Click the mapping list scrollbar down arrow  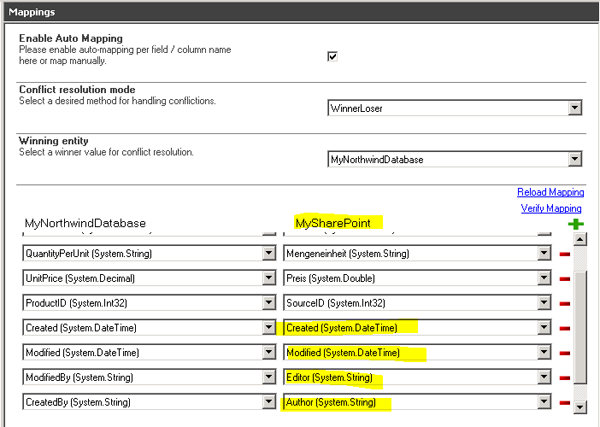pyautogui.click(x=581, y=406)
